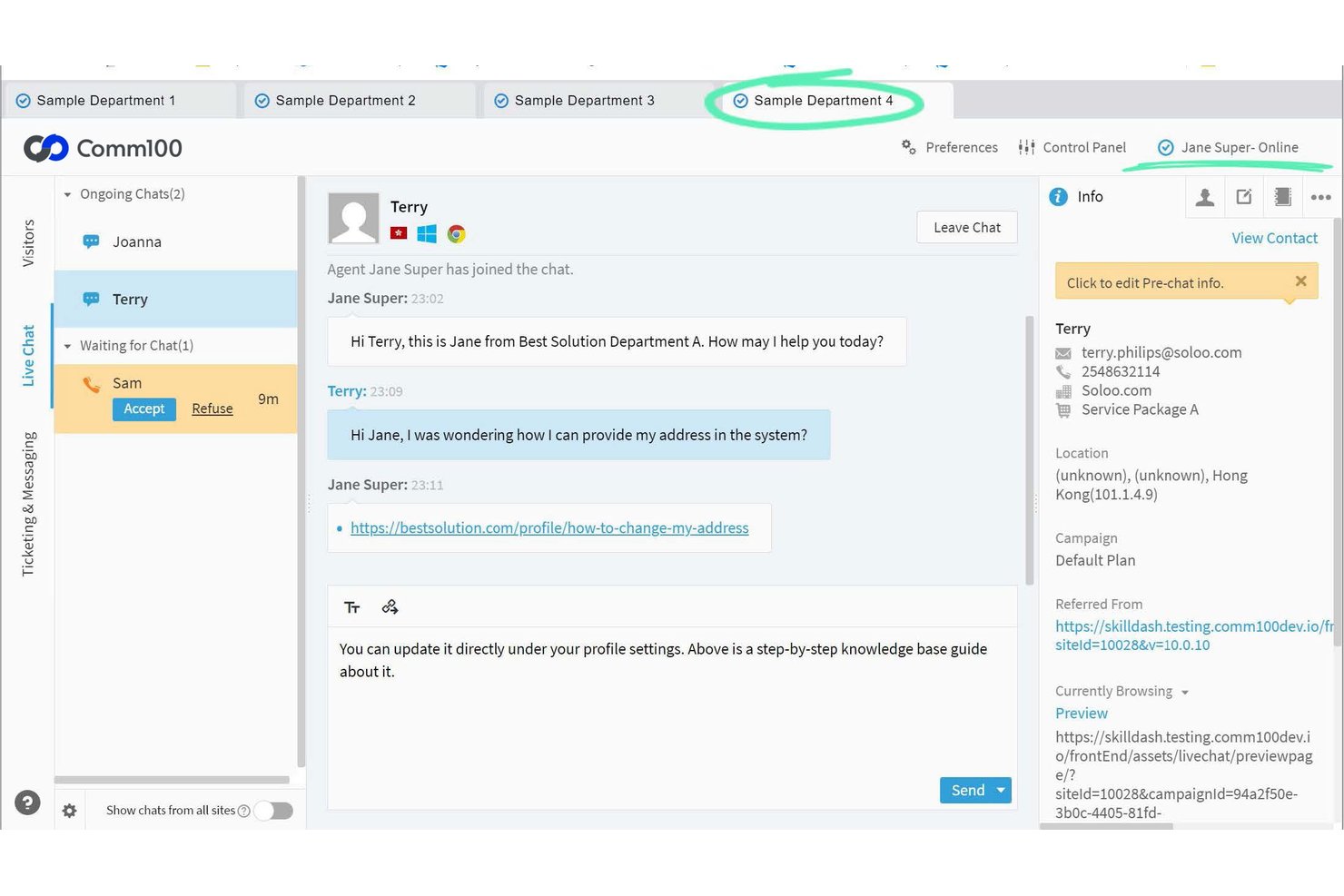Open the visitor profile person tab
Screen dimensions: 1344x896
coord(1205,197)
